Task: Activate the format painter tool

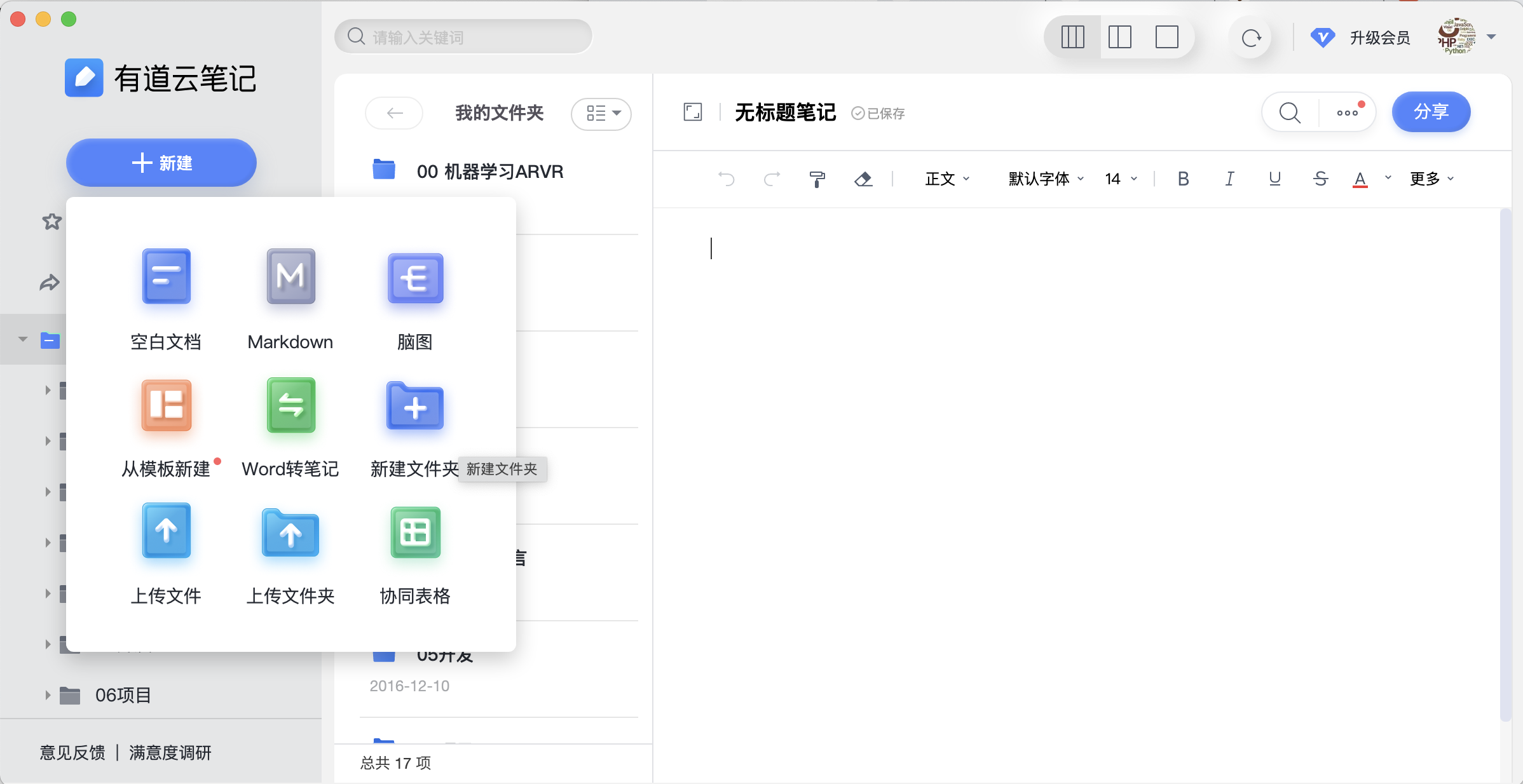Action: [817, 179]
